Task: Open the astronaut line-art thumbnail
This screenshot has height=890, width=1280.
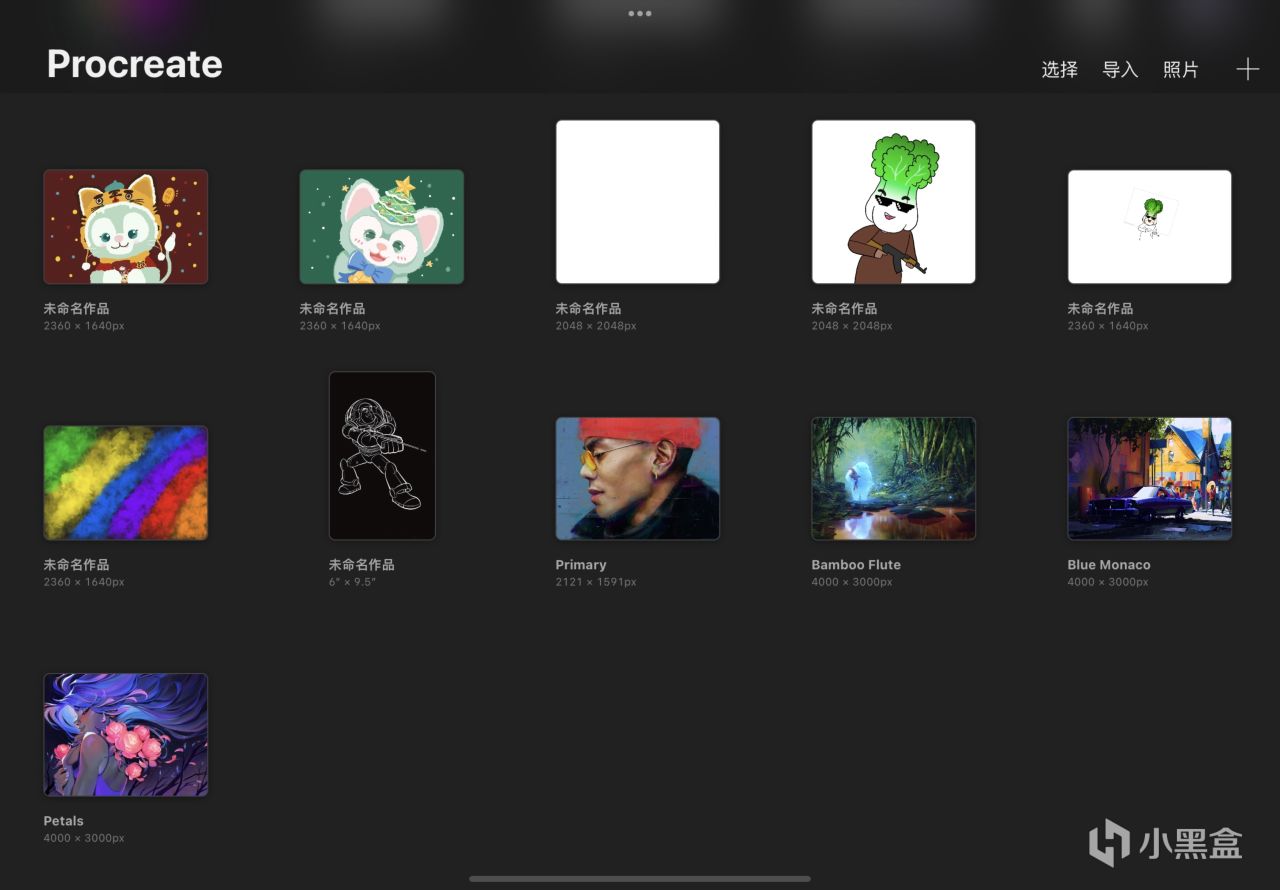Action: 382,456
